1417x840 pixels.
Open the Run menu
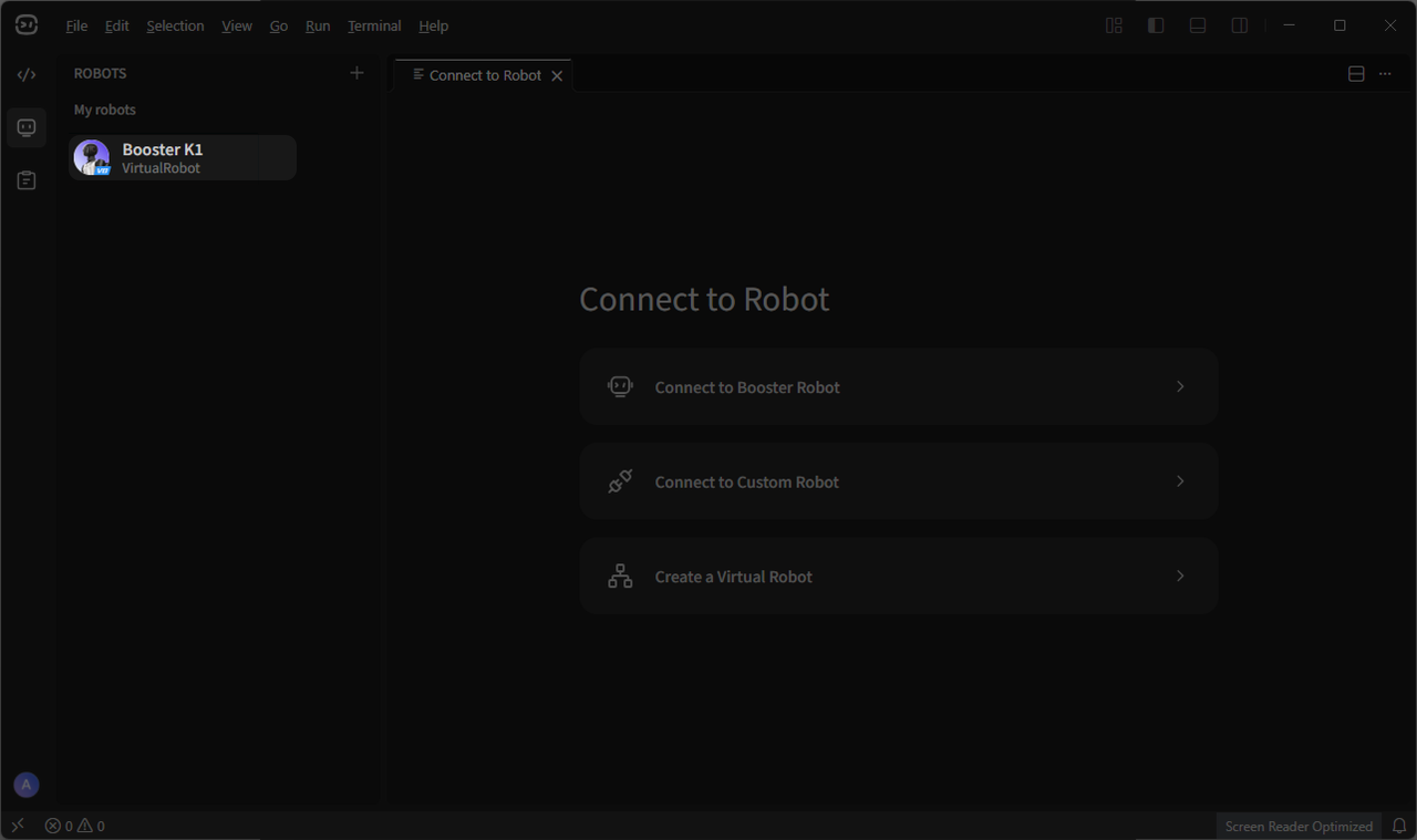[x=318, y=26]
